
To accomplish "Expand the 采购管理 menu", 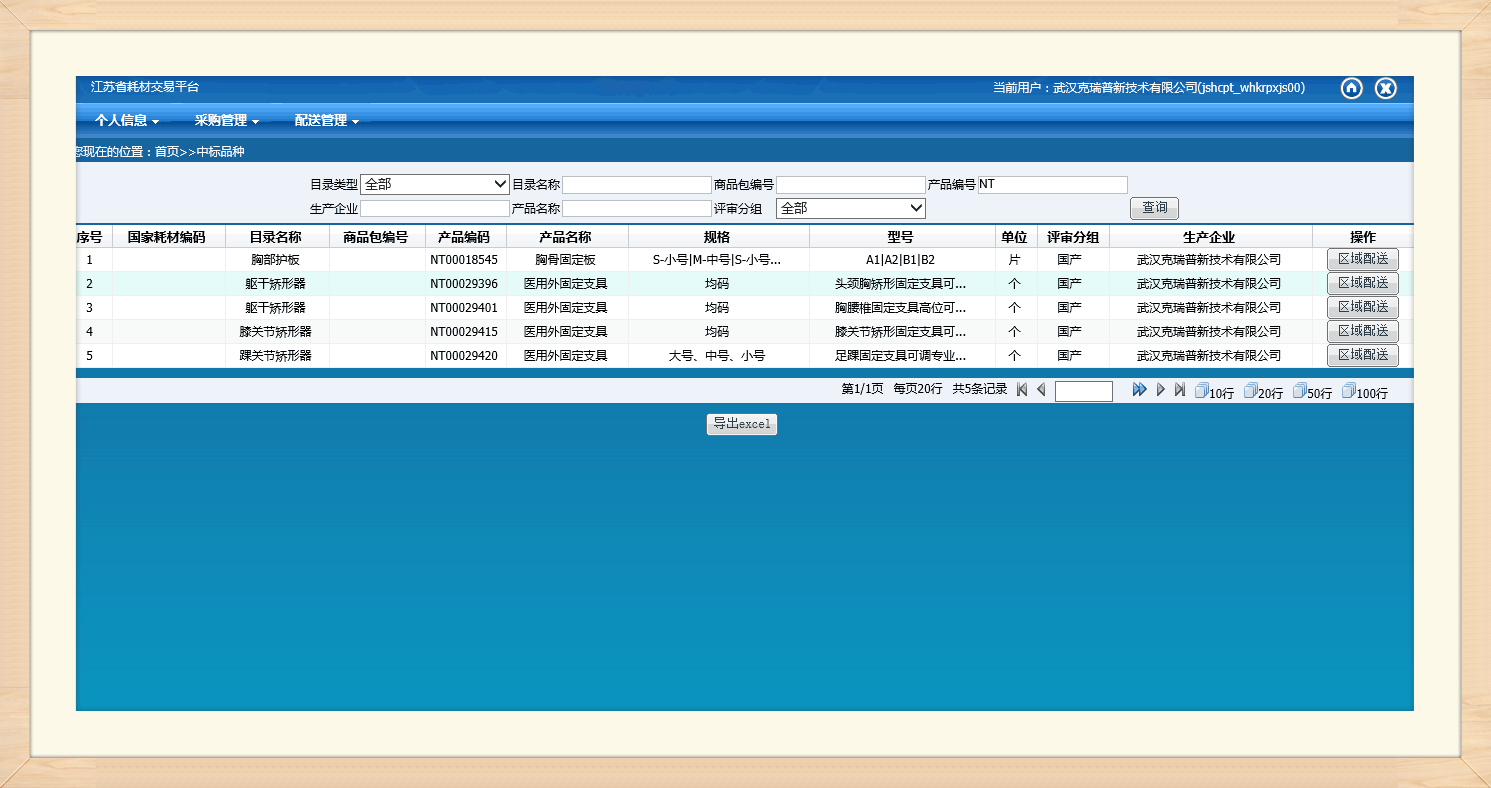I will click(227, 121).
